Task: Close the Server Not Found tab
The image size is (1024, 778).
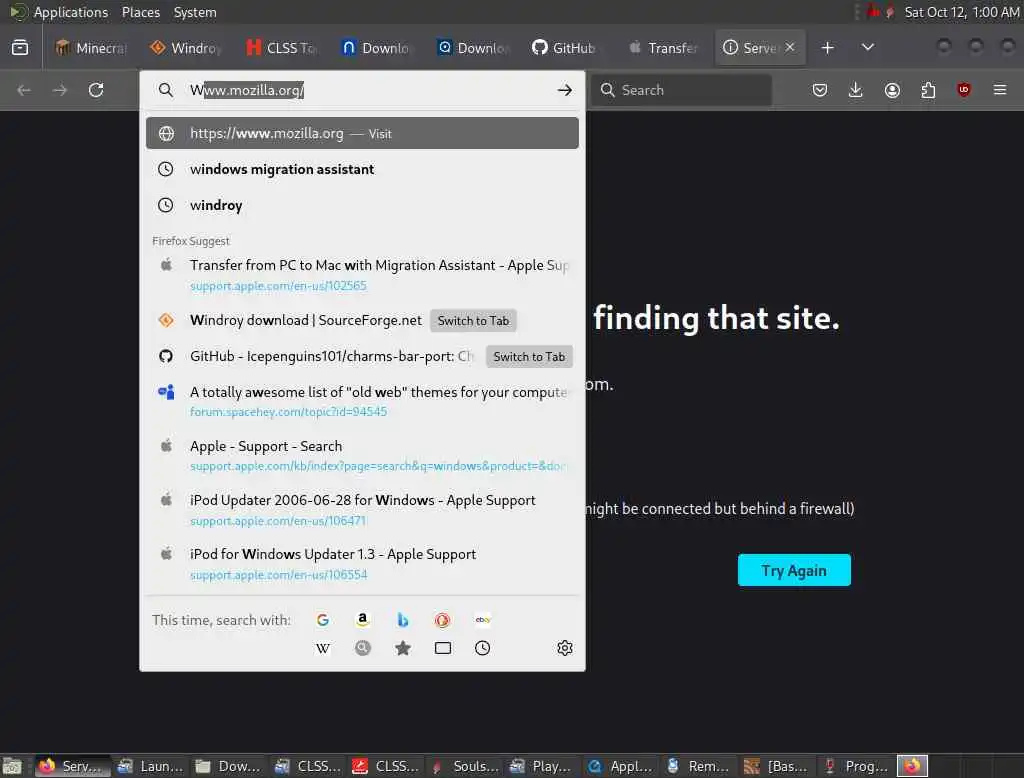Action: click(790, 47)
